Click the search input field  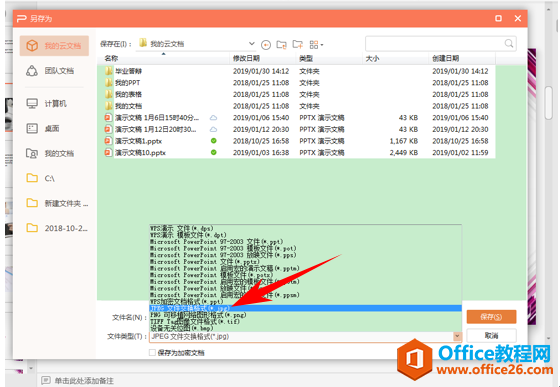pyautogui.click(x=434, y=44)
